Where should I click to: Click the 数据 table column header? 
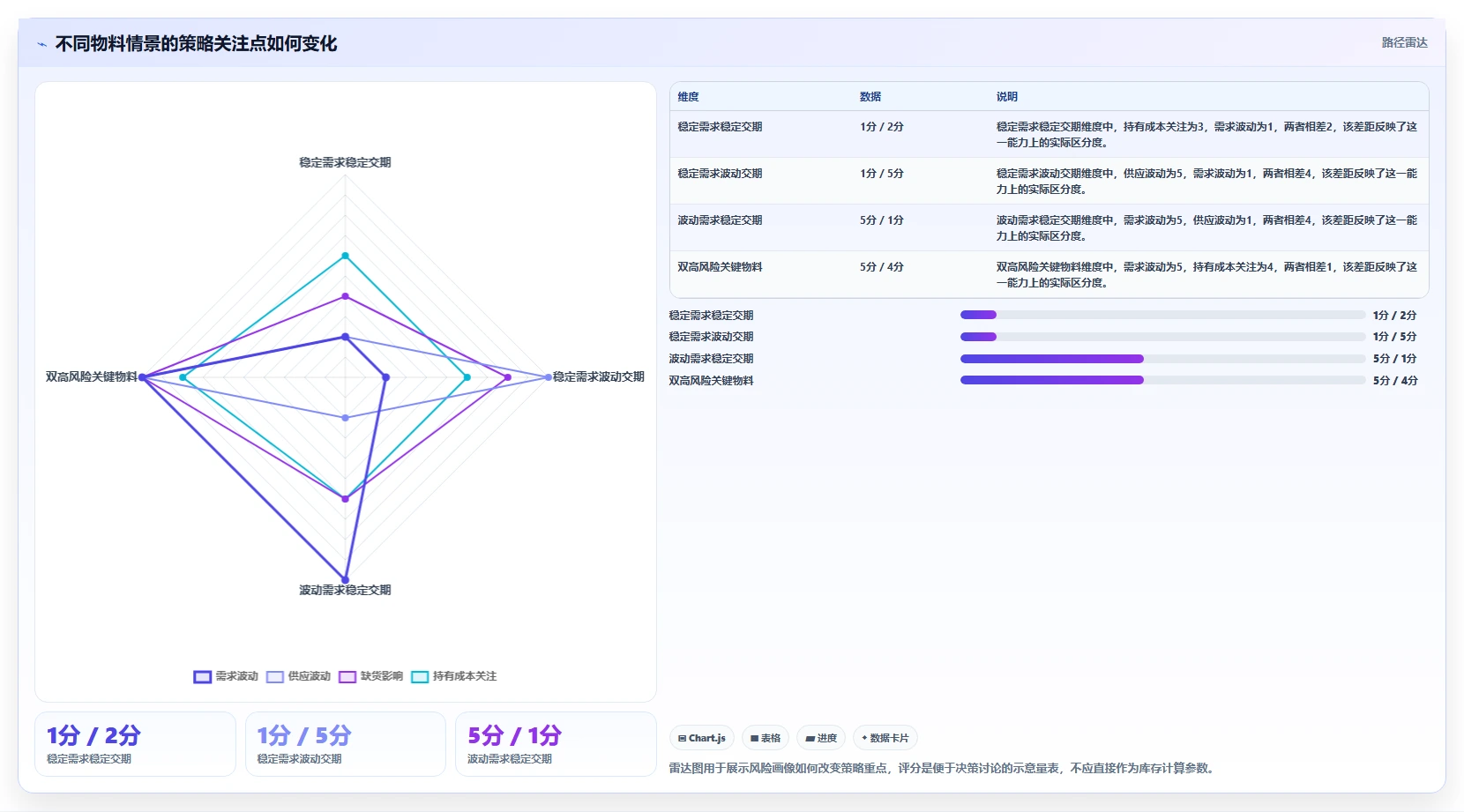click(870, 97)
